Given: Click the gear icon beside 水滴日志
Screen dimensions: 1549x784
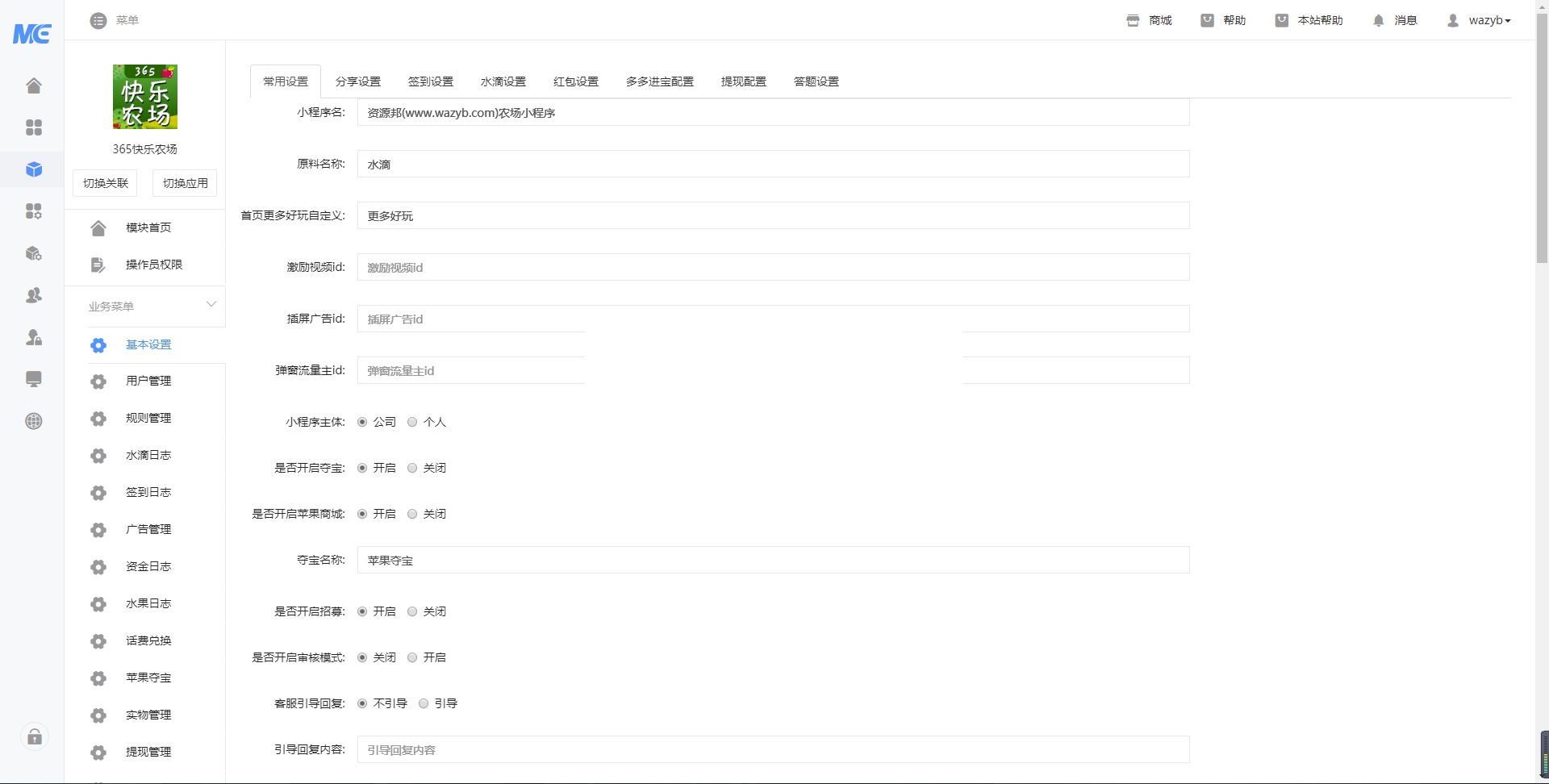Looking at the screenshot, I should pos(98,456).
